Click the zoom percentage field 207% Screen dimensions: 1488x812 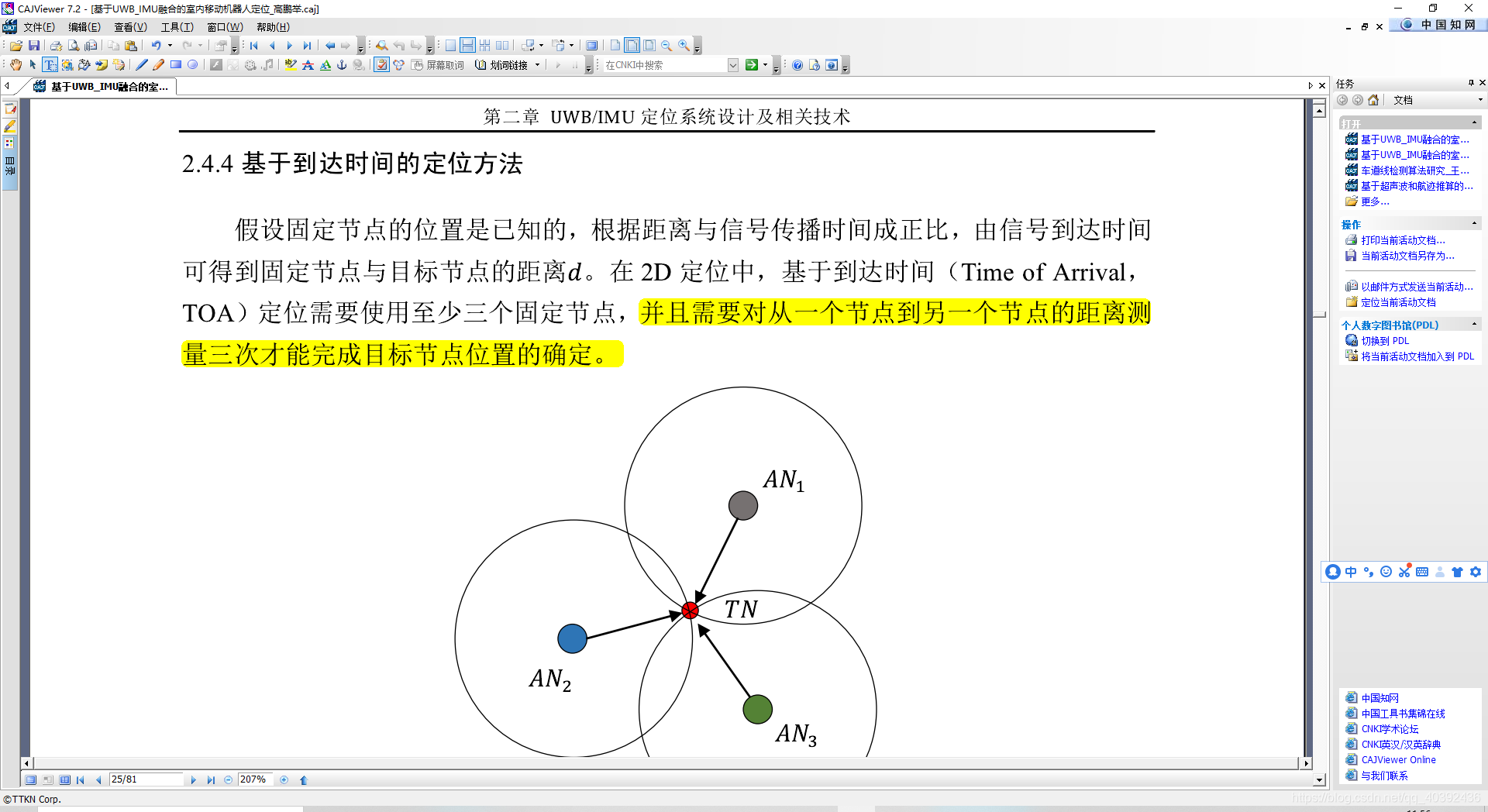[x=256, y=779]
